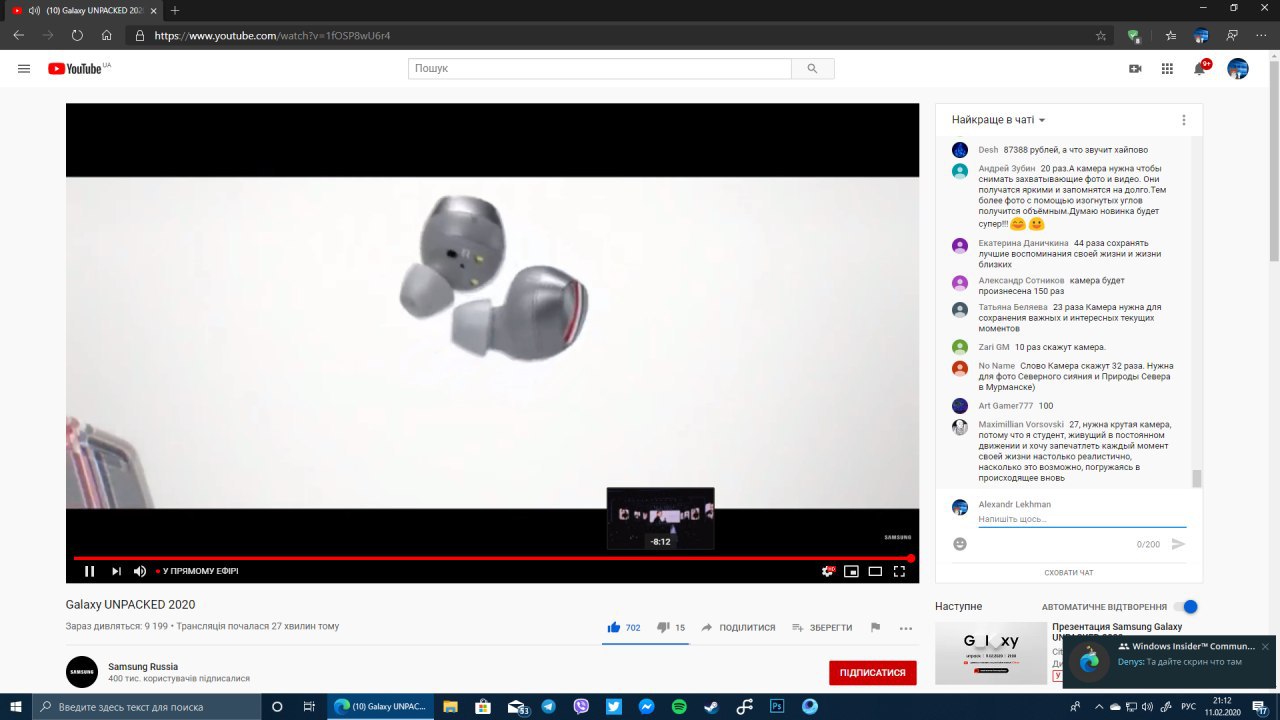Screen dimensions: 1280x720
Task: Open a new browser tab
Action: 175,10
